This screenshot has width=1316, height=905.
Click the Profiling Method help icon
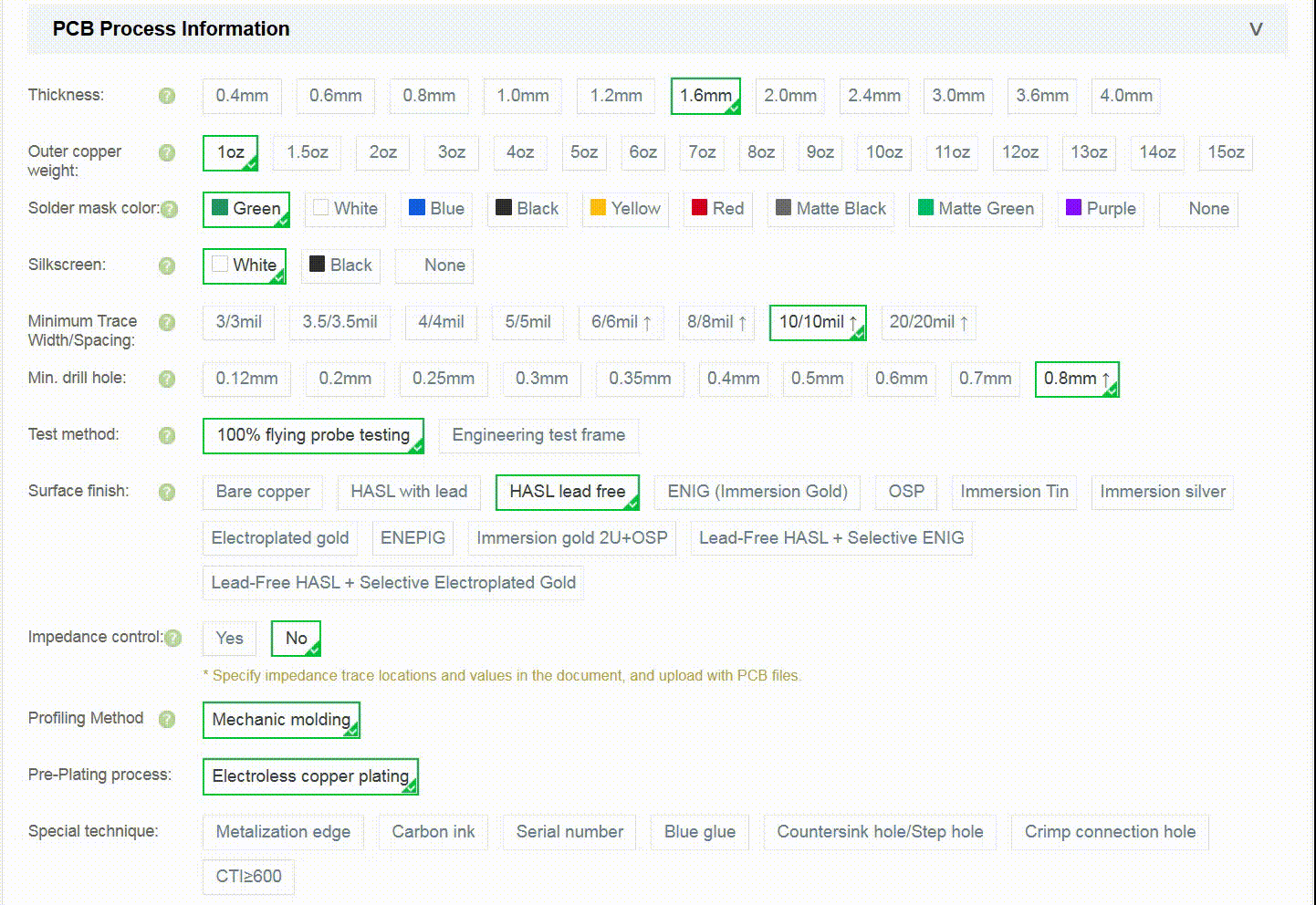click(x=167, y=719)
